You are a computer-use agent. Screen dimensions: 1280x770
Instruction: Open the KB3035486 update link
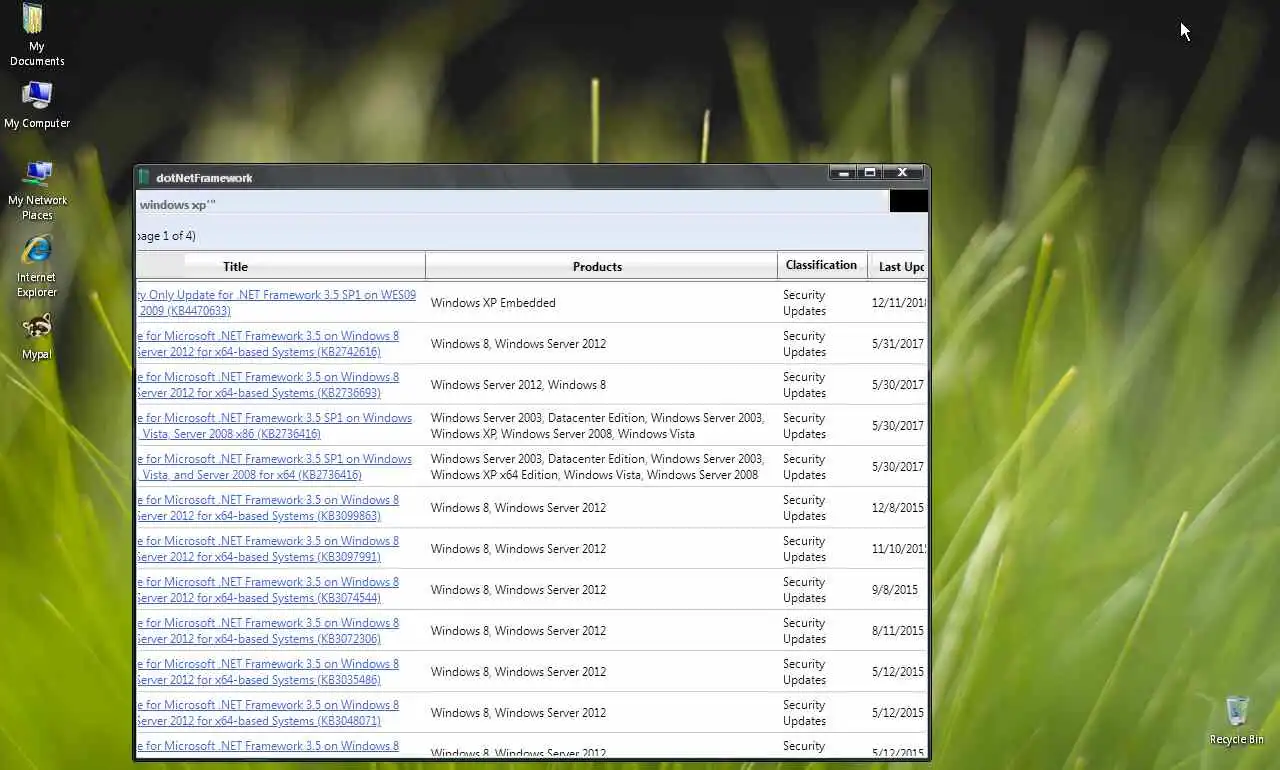click(268, 672)
